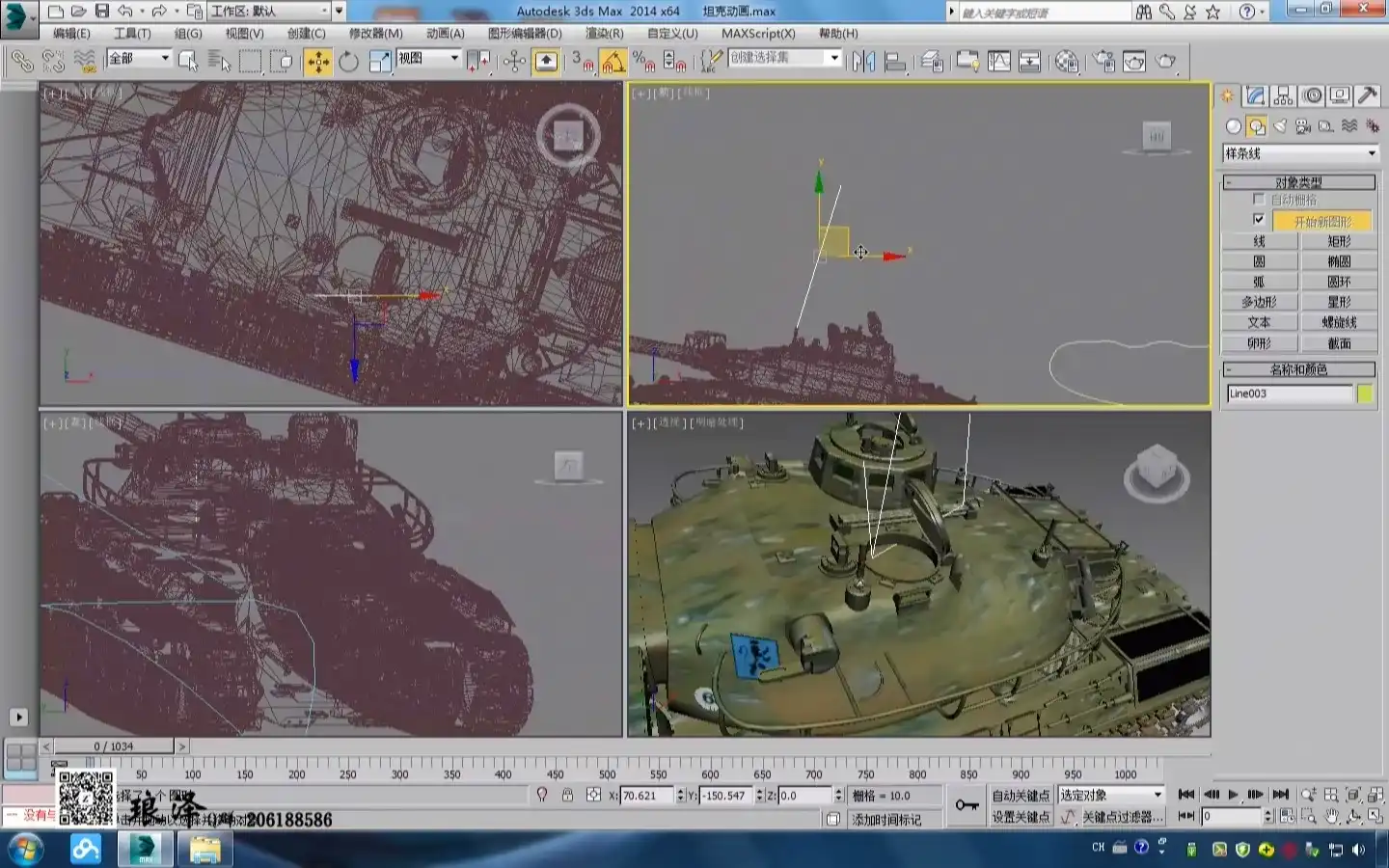Select the Lights creation icon
The height and width of the screenshot is (868, 1389).
(1279, 126)
